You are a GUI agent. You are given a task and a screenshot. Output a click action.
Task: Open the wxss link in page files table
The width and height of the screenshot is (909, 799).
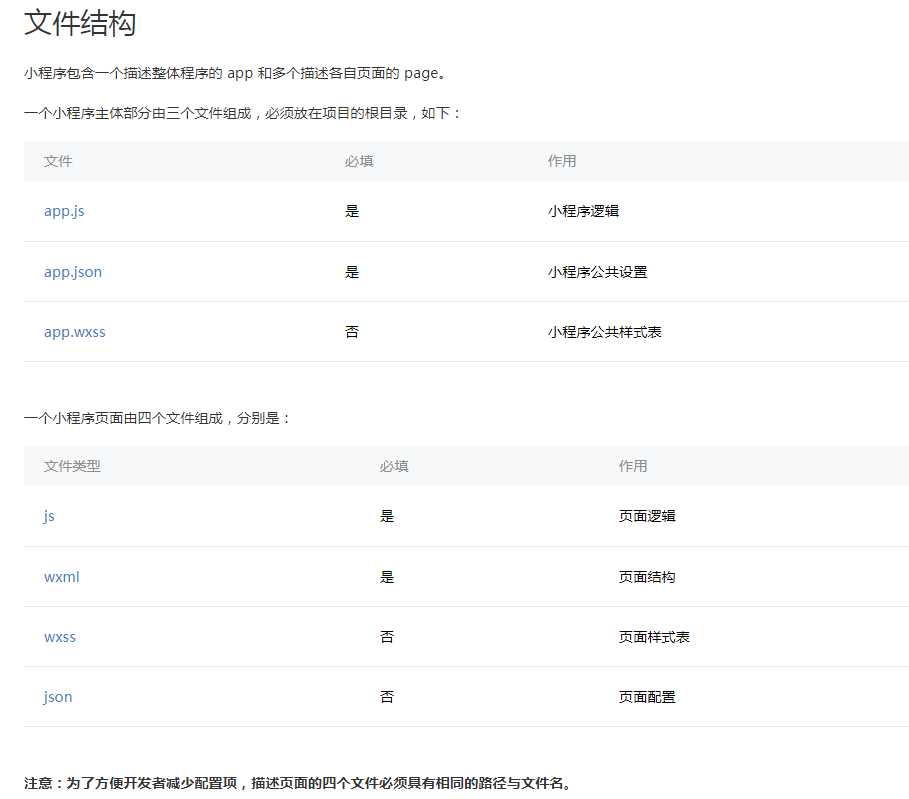tap(60, 637)
